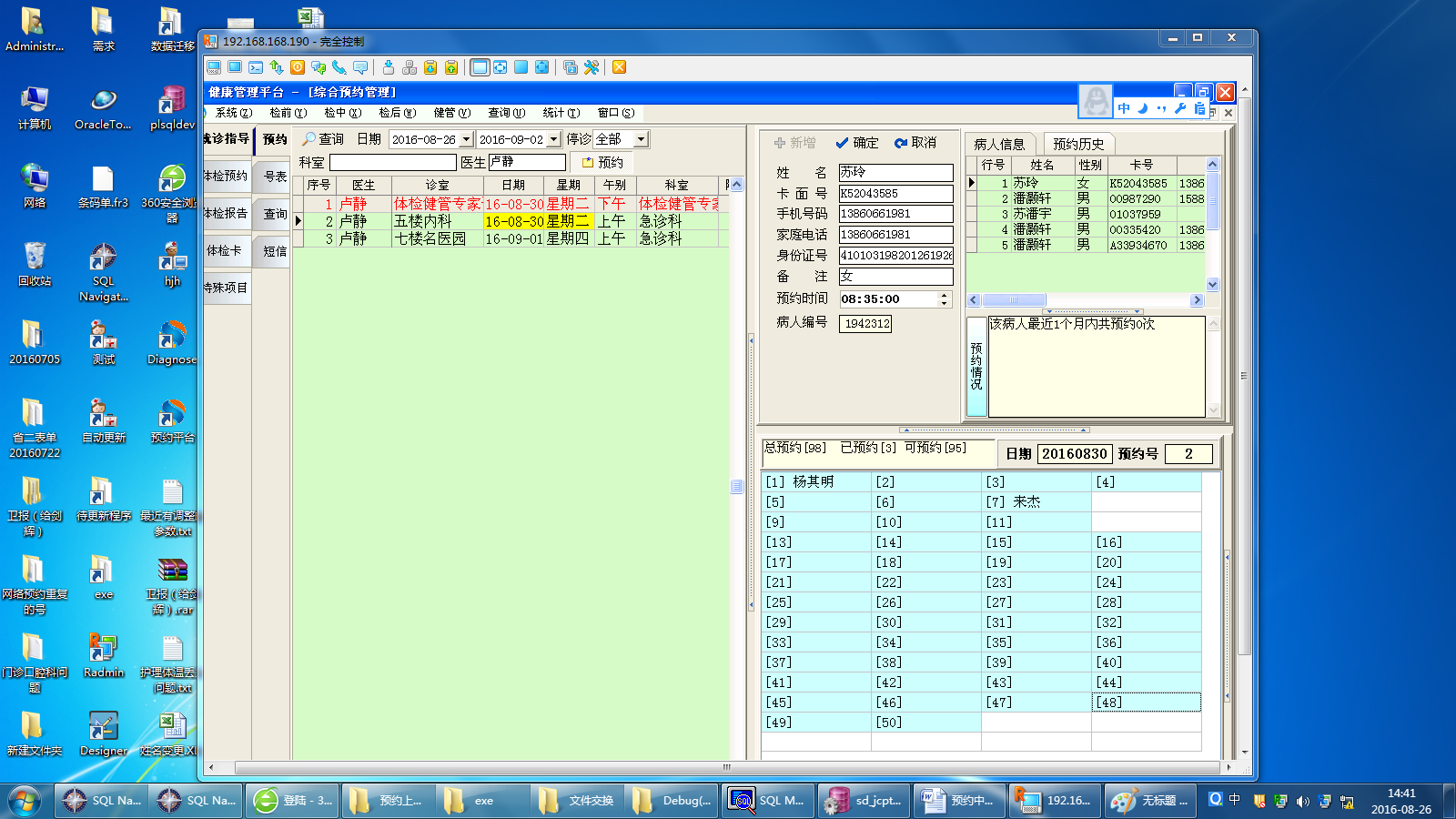Switch to the 预约历史 tab
Image resolution: width=1456 pixels, height=819 pixels.
(1078, 144)
